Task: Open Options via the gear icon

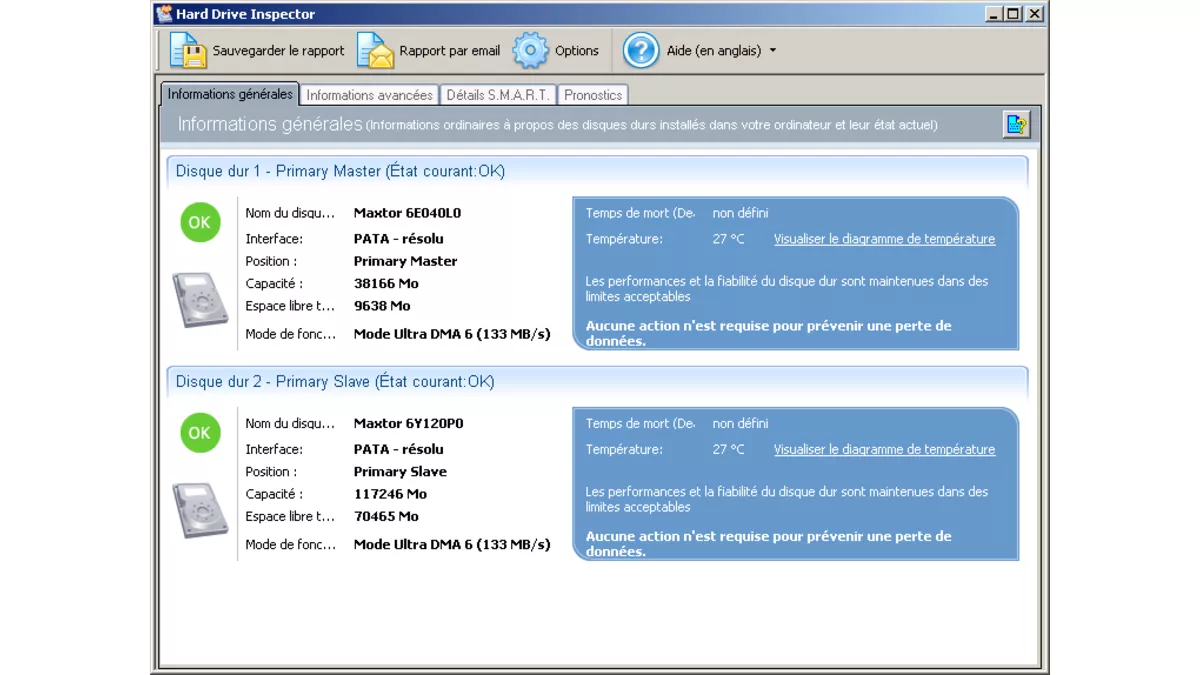Action: (528, 50)
